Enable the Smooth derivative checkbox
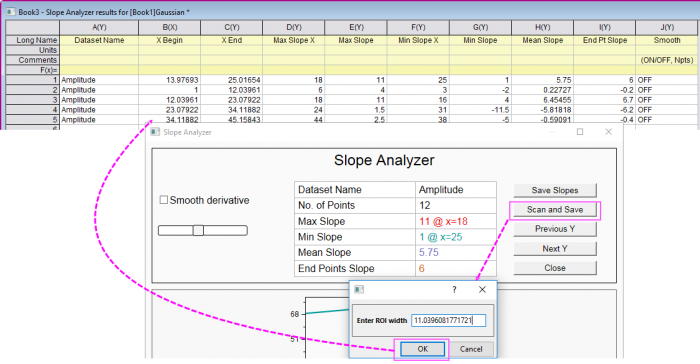 pos(164,200)
